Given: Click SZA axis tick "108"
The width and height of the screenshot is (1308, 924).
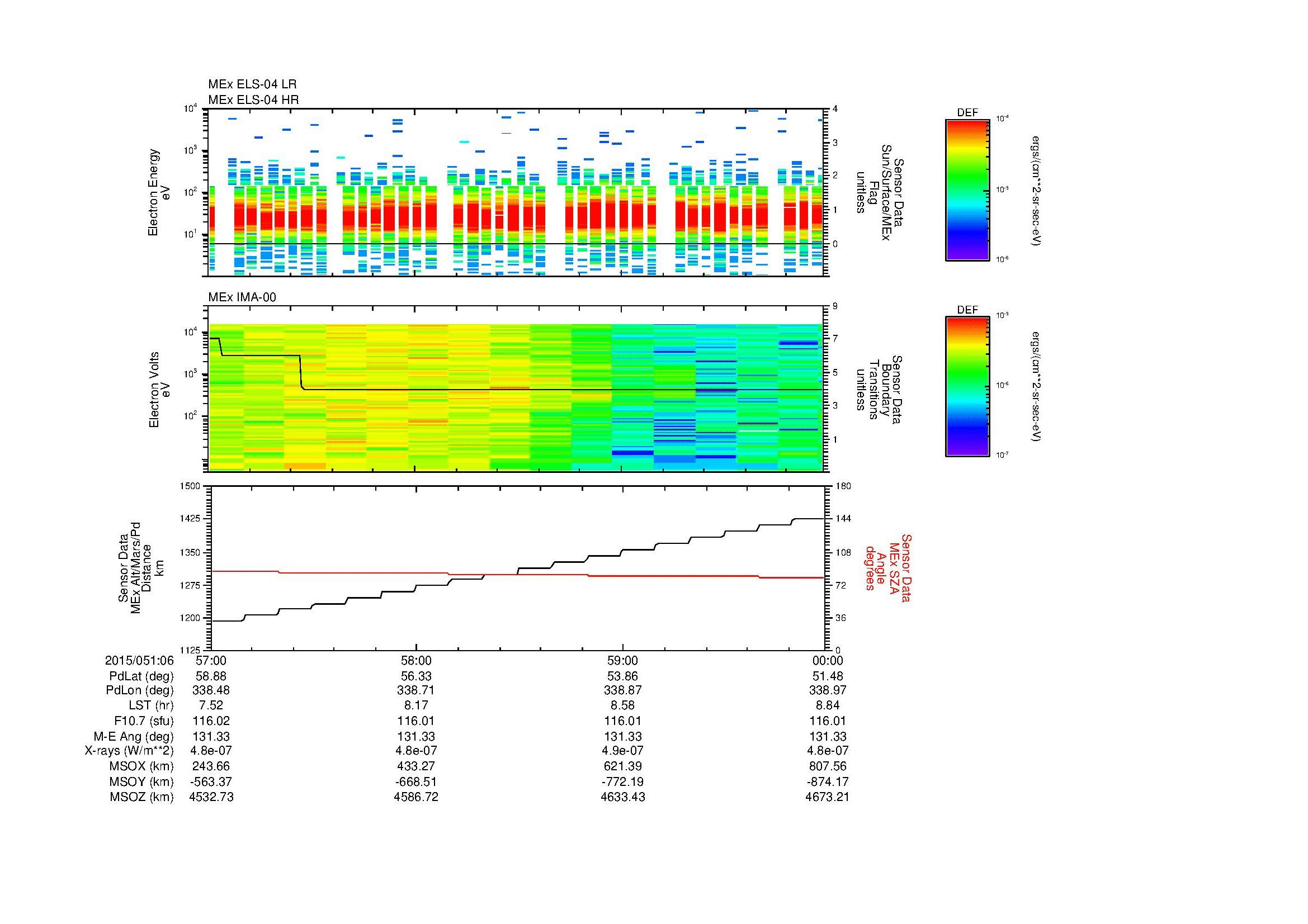Looking at the screenshot, I should pyautogui.click(x=843, y=552).
